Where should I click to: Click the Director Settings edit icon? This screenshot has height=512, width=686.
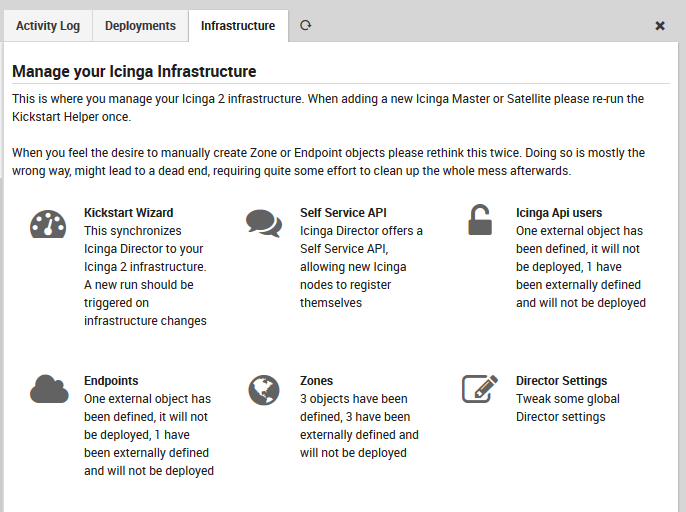coord(480,389)
